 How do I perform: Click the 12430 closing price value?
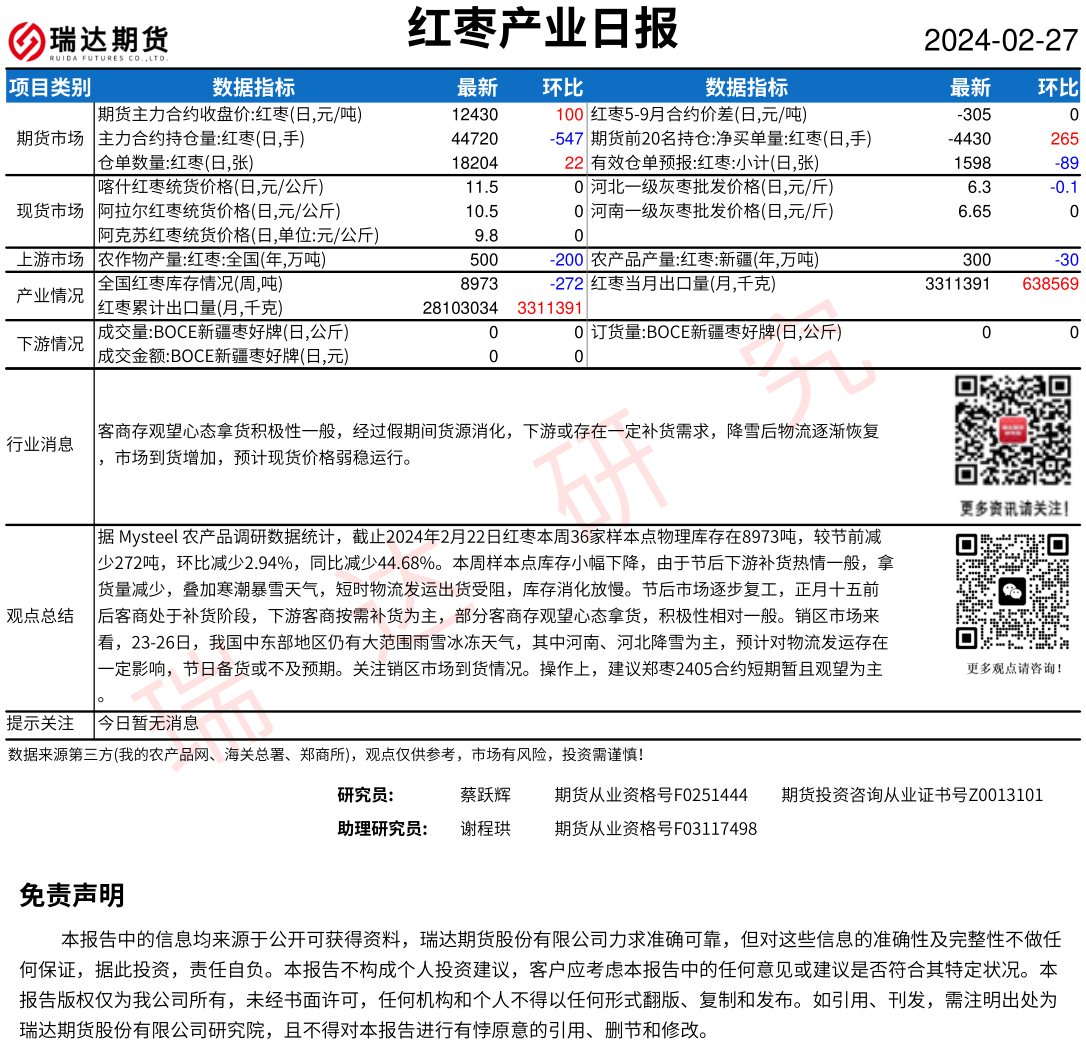[474, 115]
